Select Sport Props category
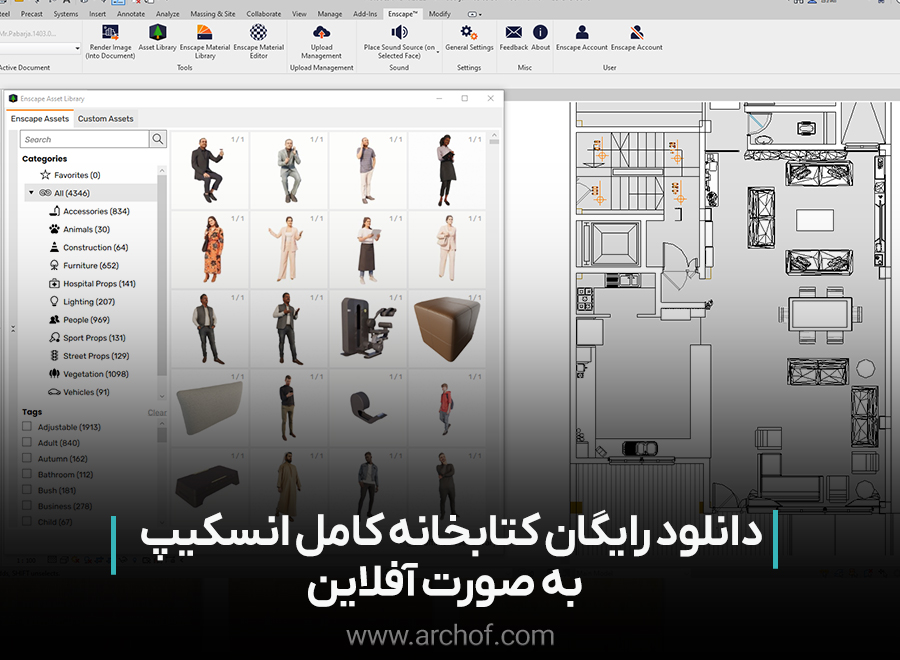900x660 pixels. tap(87, 338)
